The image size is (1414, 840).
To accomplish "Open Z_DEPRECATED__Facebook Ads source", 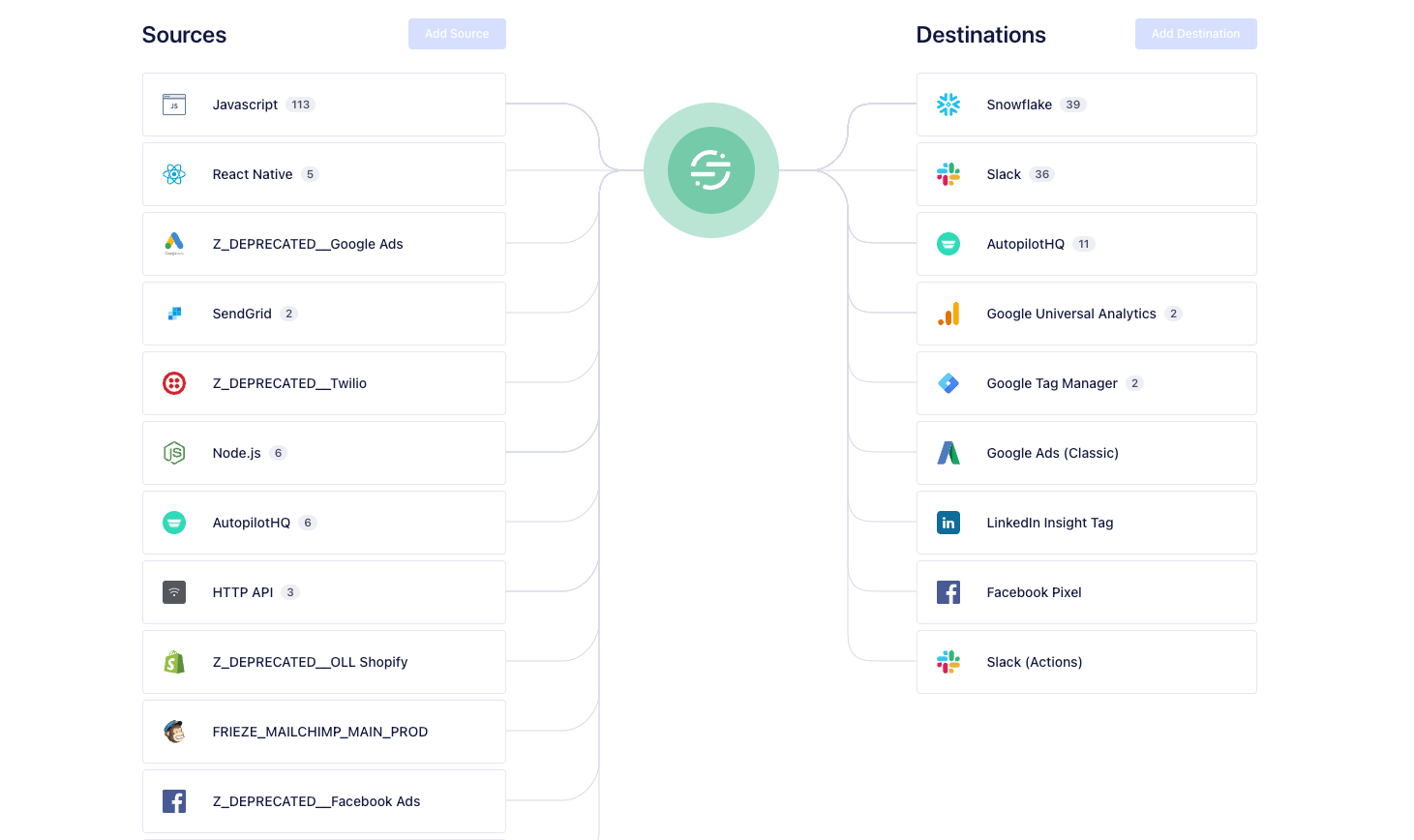I will tap(324, 801).
